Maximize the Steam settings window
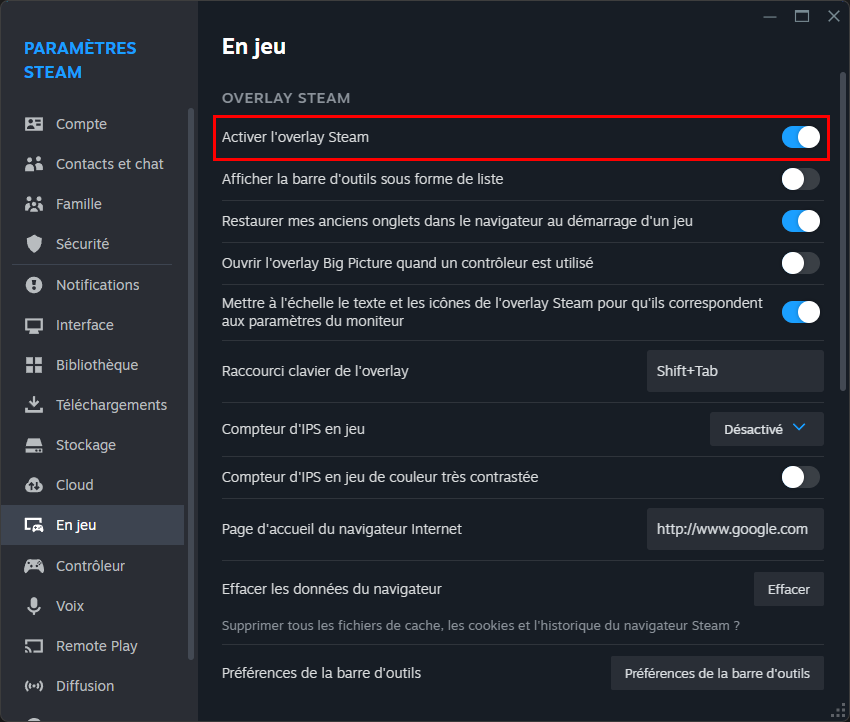850x722 pixels. [x=802, y=16]
